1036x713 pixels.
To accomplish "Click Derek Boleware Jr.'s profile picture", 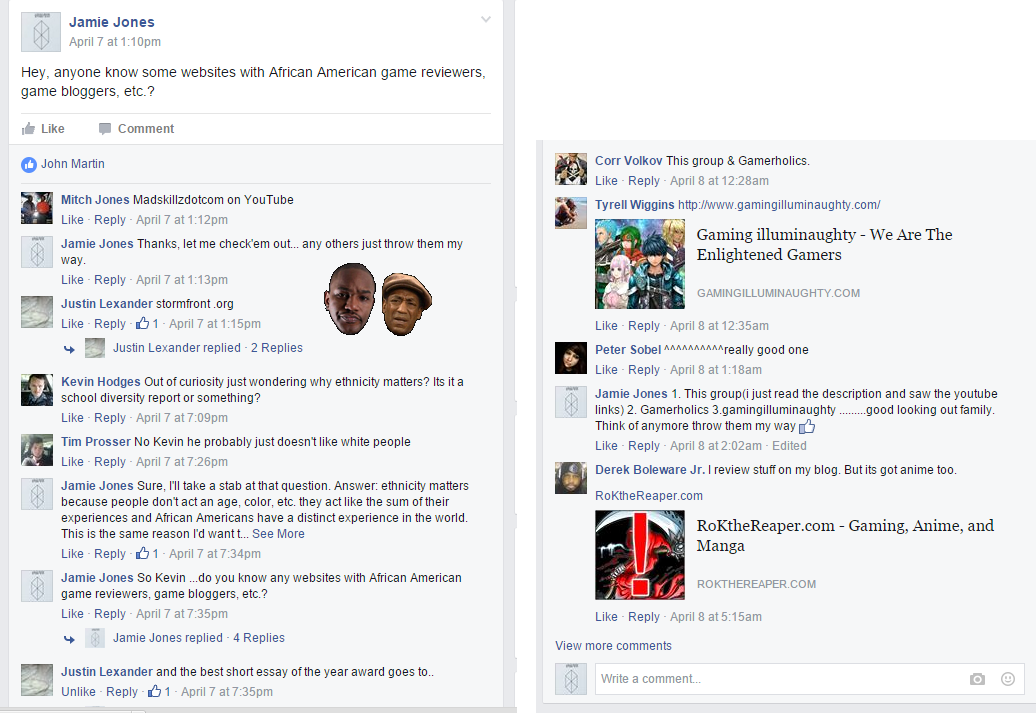I will (x=571, y=478).
